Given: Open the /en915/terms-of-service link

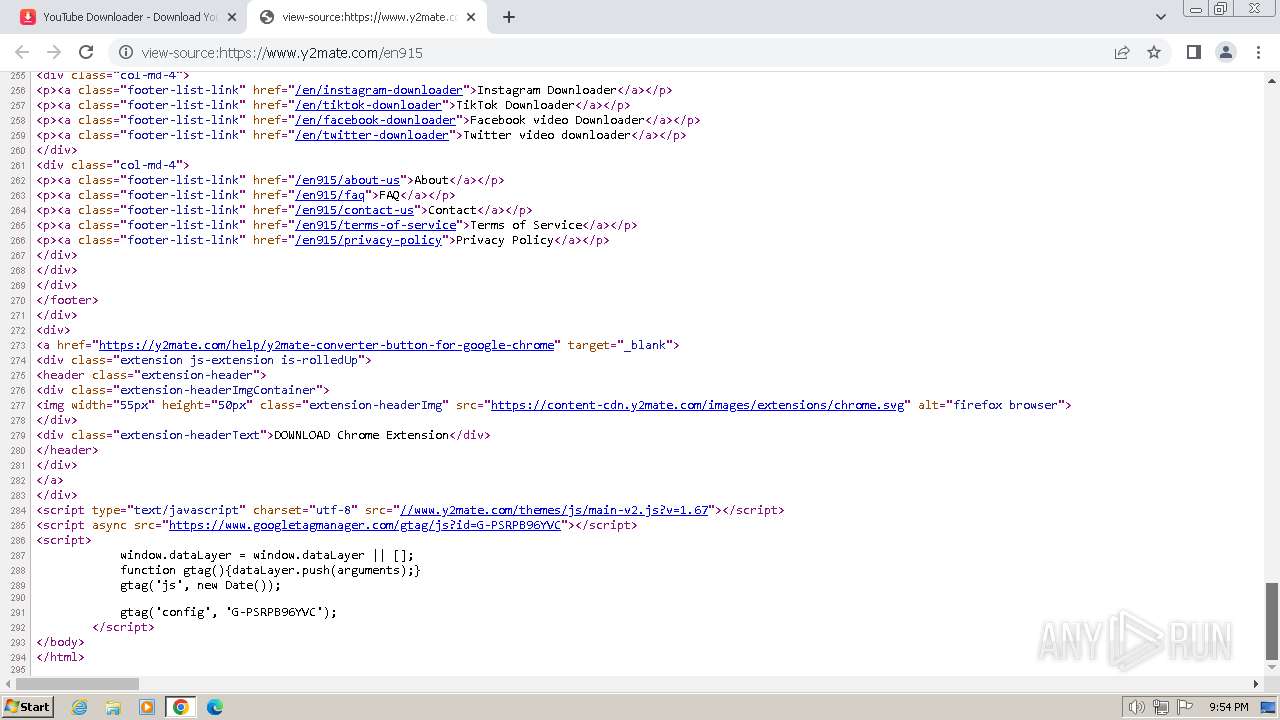Looking at the screenshot, I should (375, 225).
